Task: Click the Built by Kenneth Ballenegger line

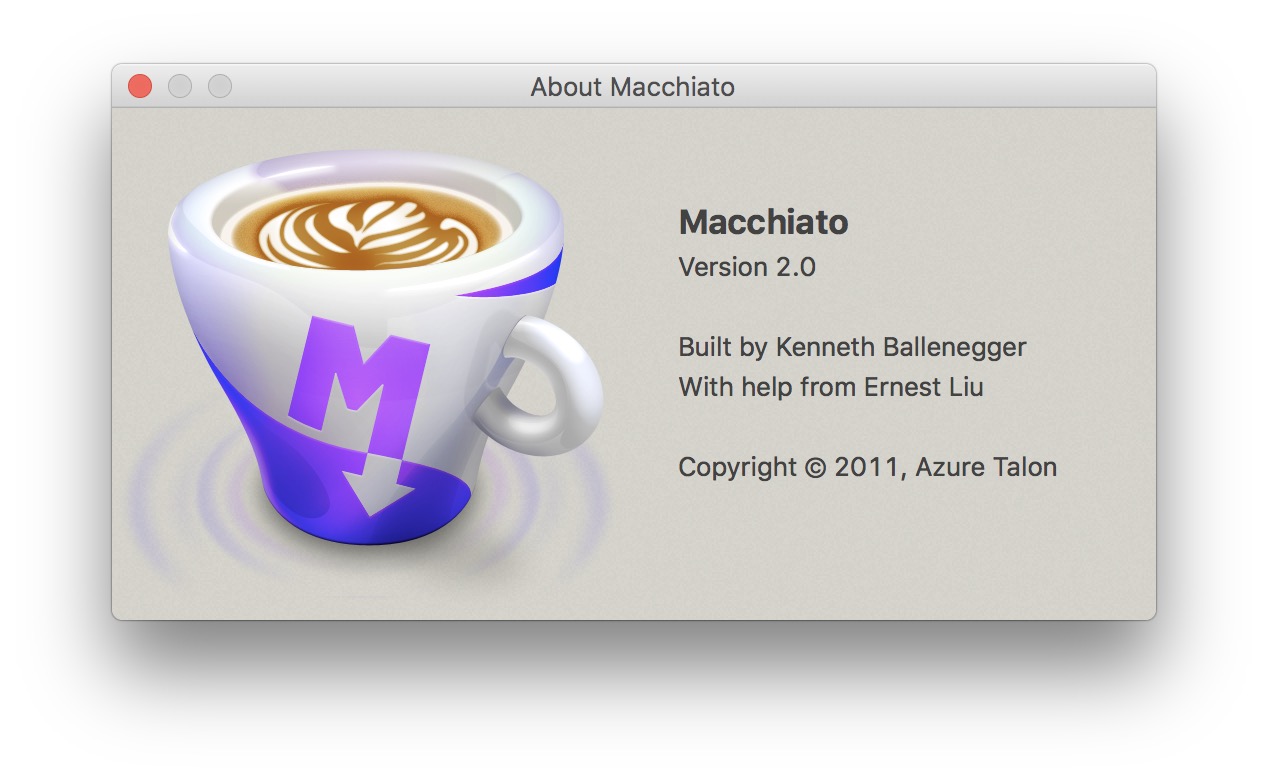Action: coord(852,348)
